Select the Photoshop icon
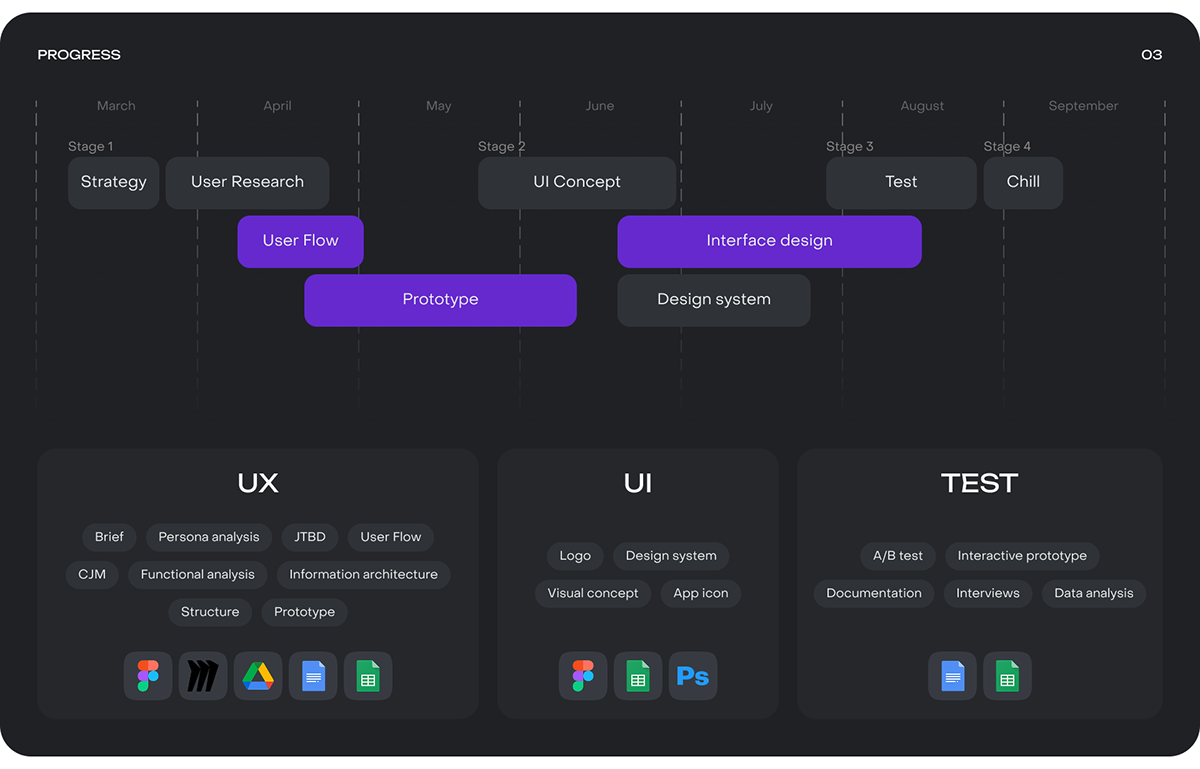 (692, 676)
